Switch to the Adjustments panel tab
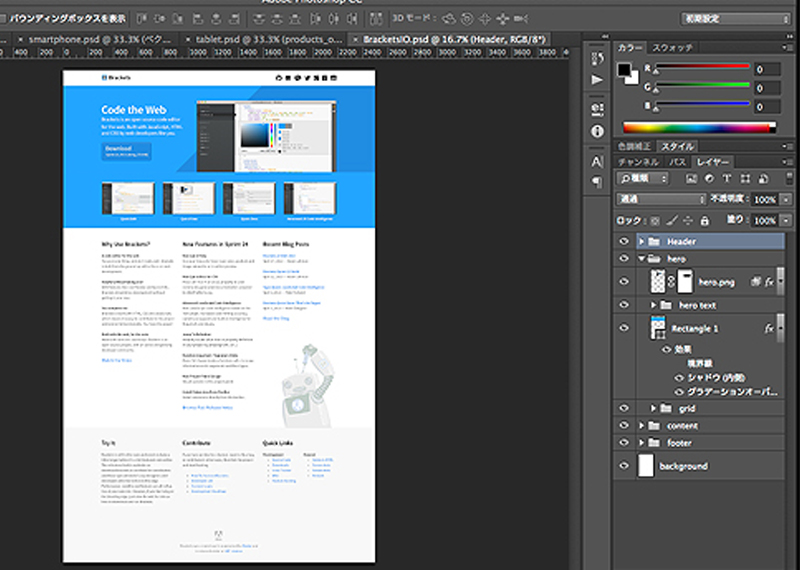The image size is (800, 570). [x=635, y=146]
